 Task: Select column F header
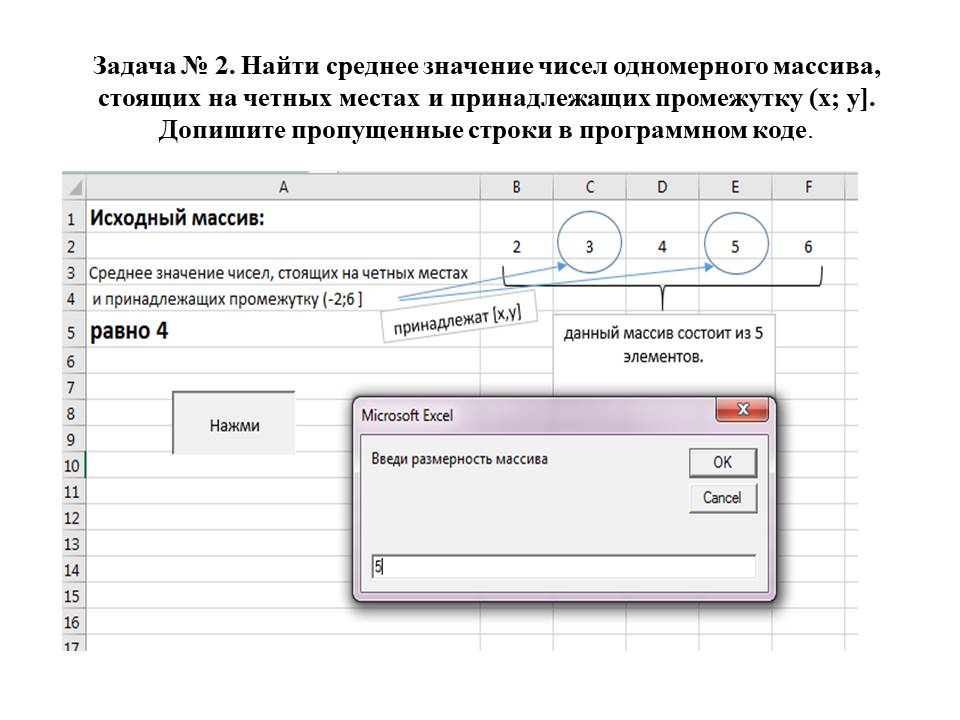click(807, 187)
